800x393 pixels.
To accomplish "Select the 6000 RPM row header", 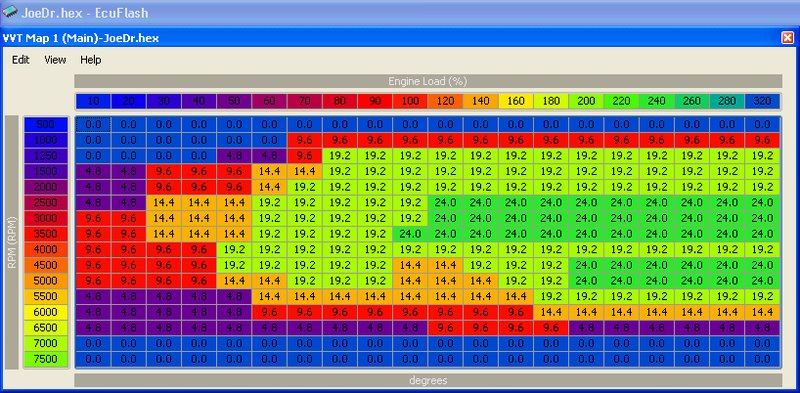I will click(x=45, y=312).
